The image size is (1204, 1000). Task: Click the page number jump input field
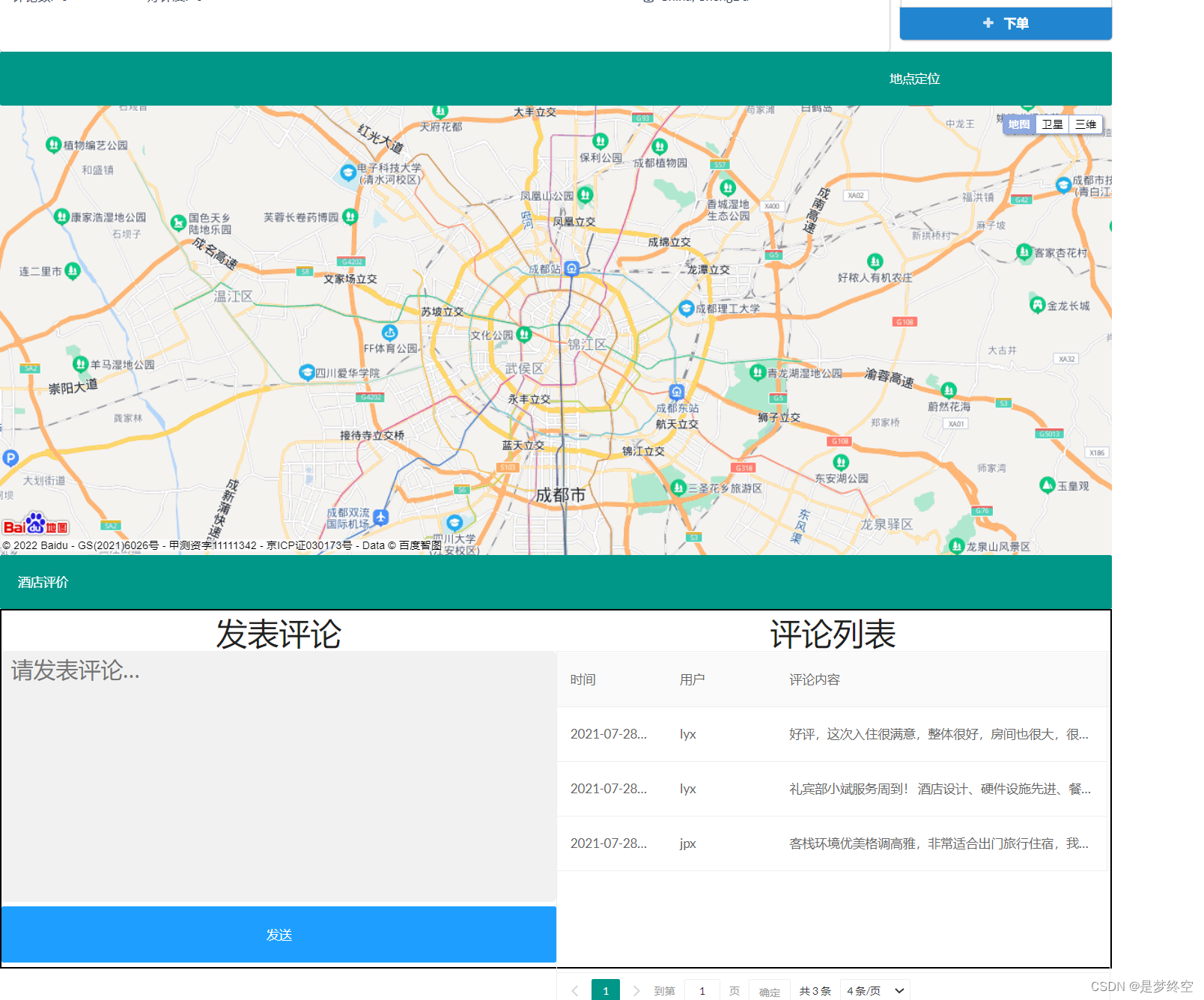point(702,990)
